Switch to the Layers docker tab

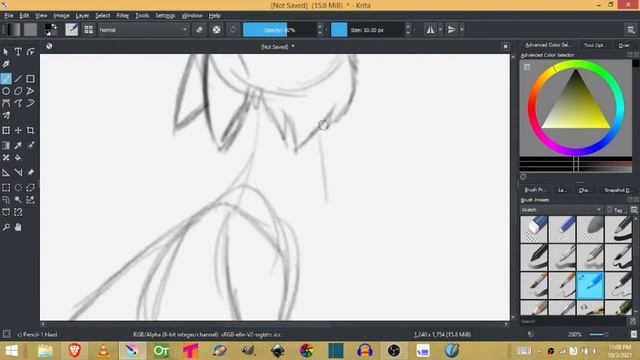pos(562,190)
